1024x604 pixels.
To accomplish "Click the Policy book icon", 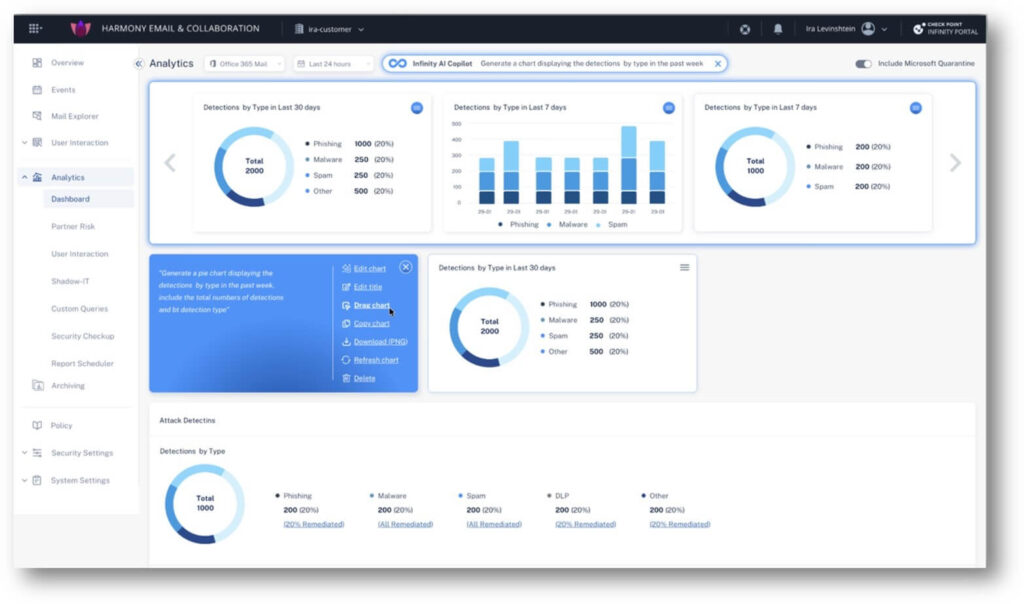I will coord(37,426).
